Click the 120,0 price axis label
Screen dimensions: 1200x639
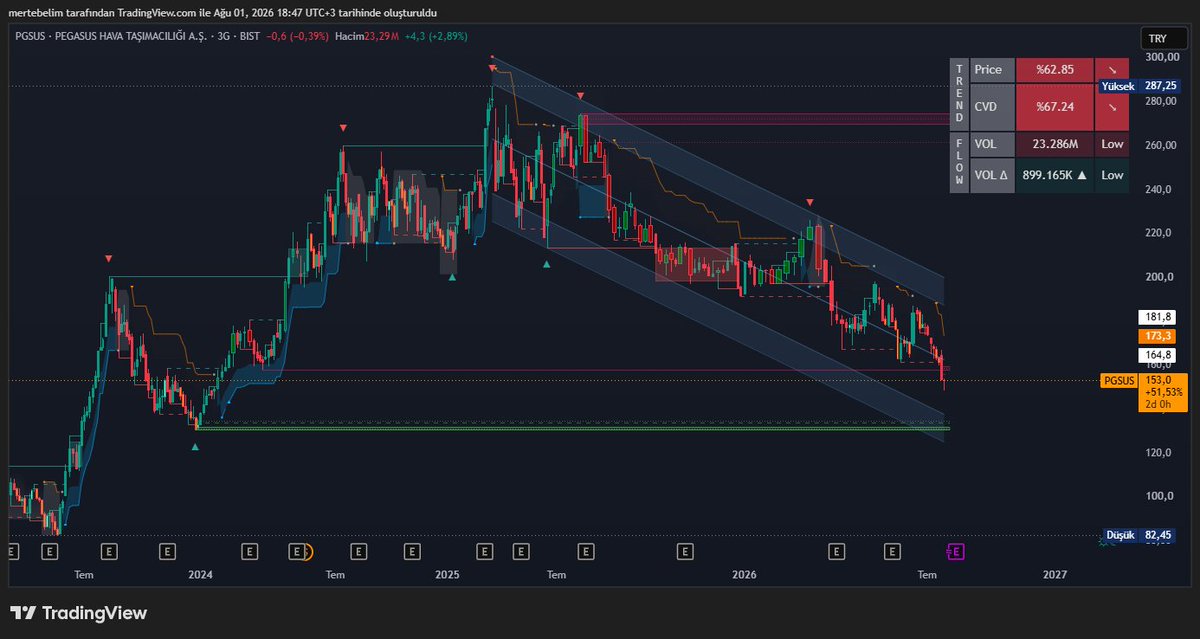(x=1158, y=452)
